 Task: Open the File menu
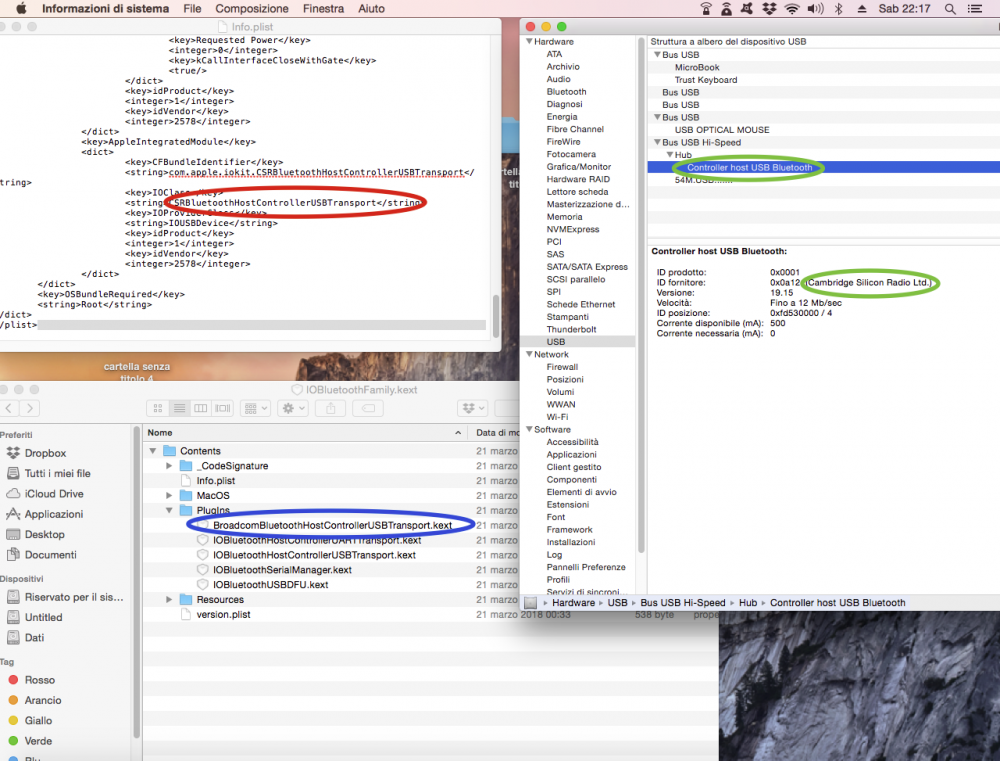[x=192, y=8]
